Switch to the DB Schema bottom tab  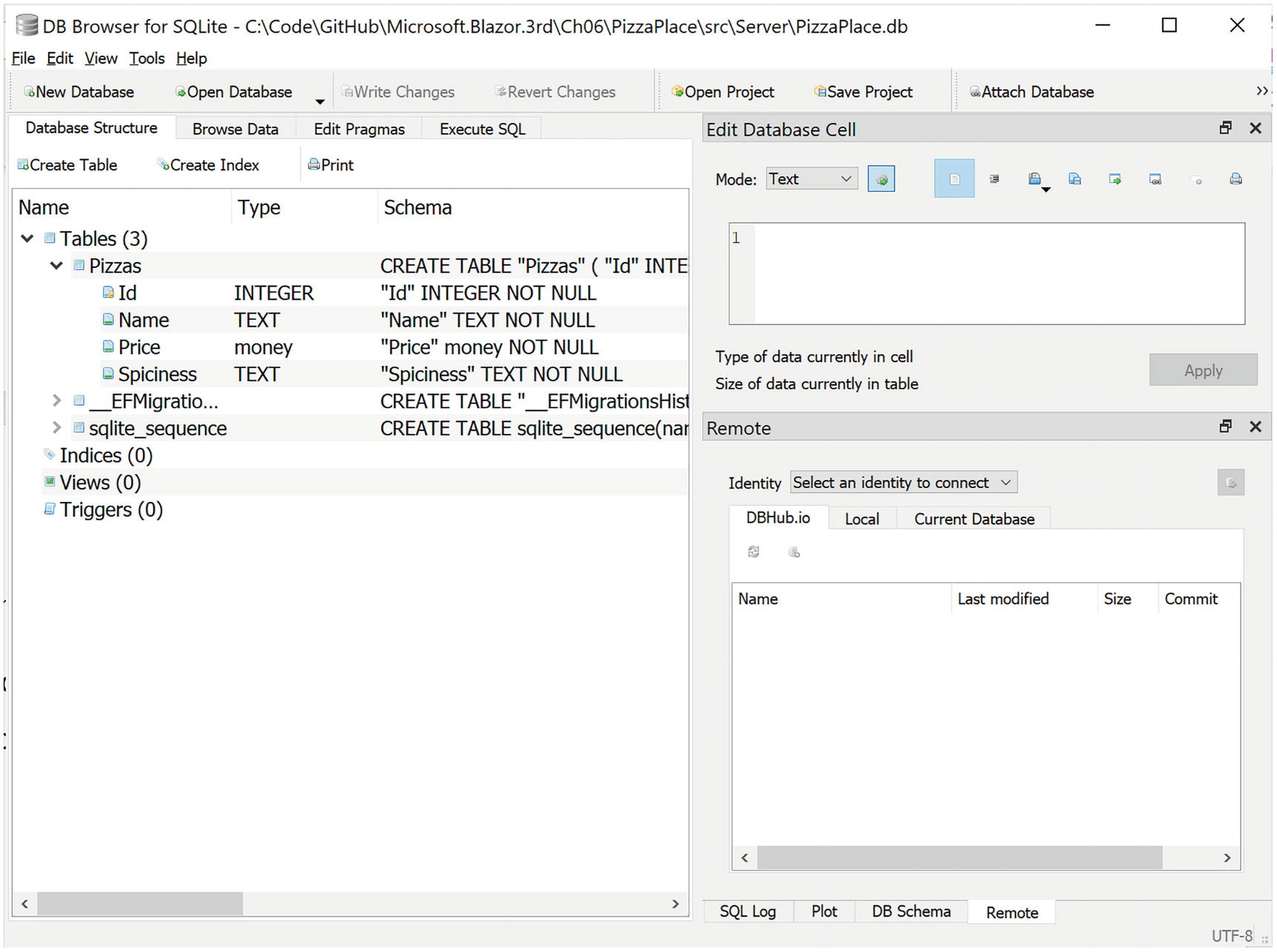click(x=911, y=912)
